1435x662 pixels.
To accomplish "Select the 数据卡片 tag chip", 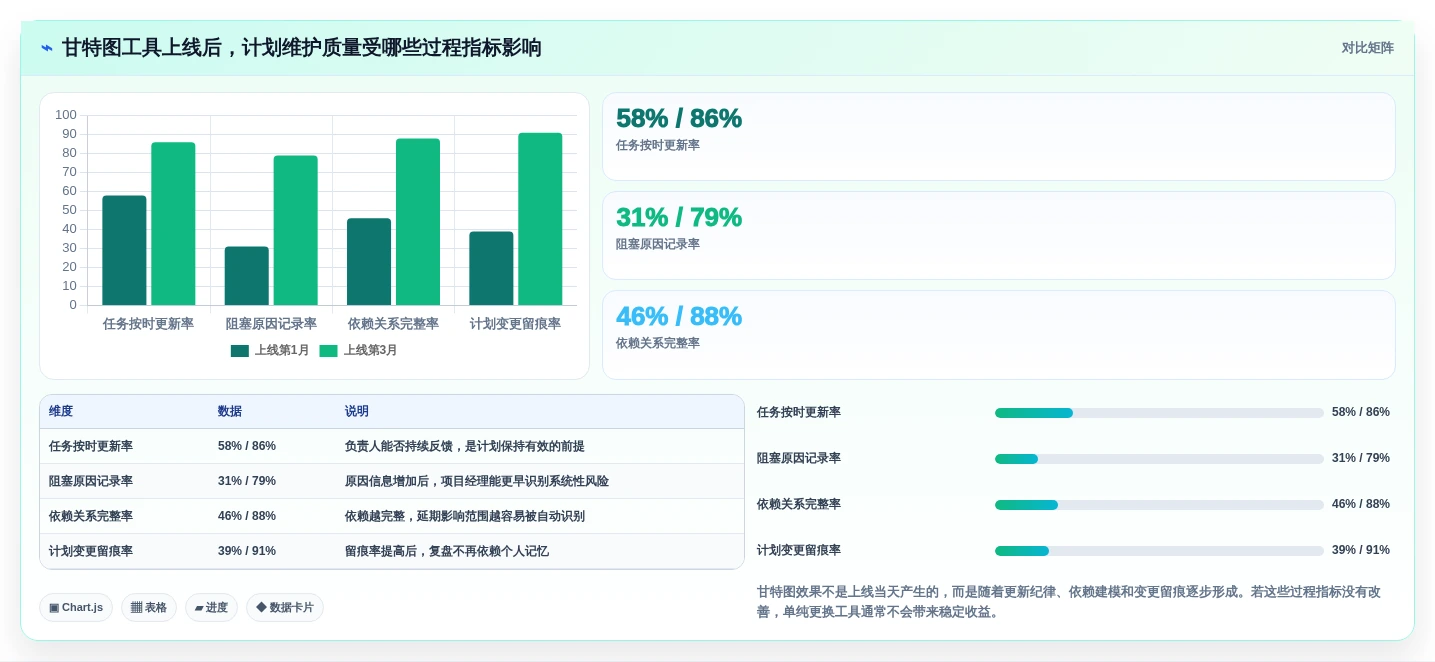I will tap(285, 607).
